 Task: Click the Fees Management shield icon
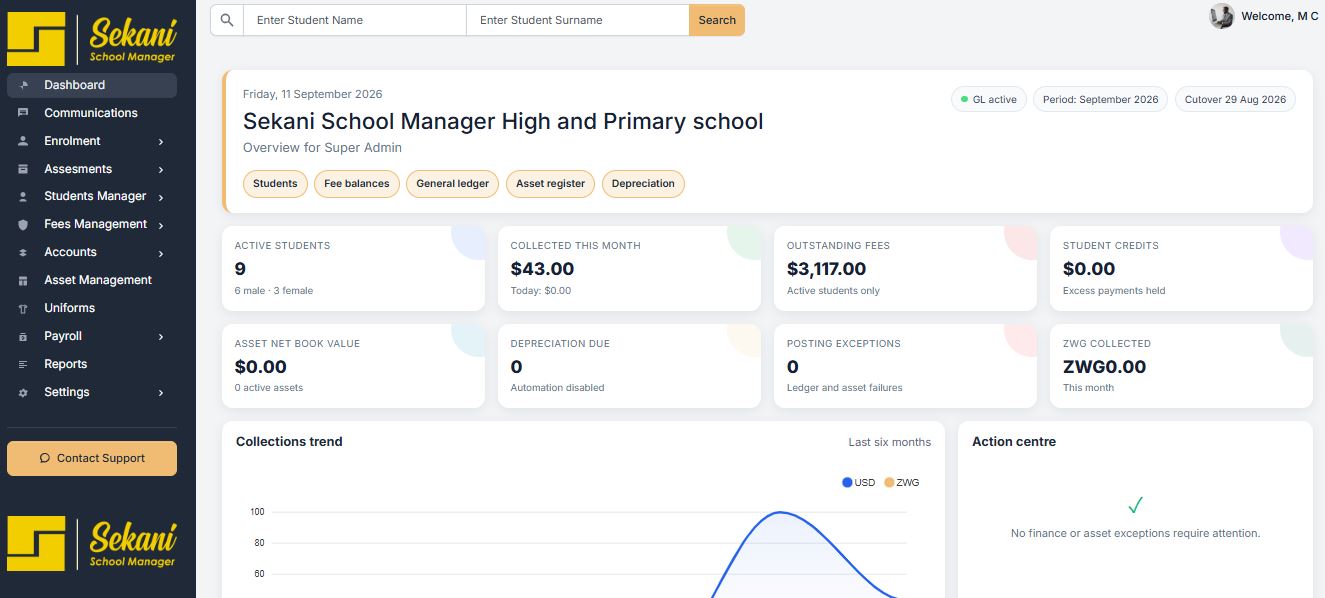23,225
